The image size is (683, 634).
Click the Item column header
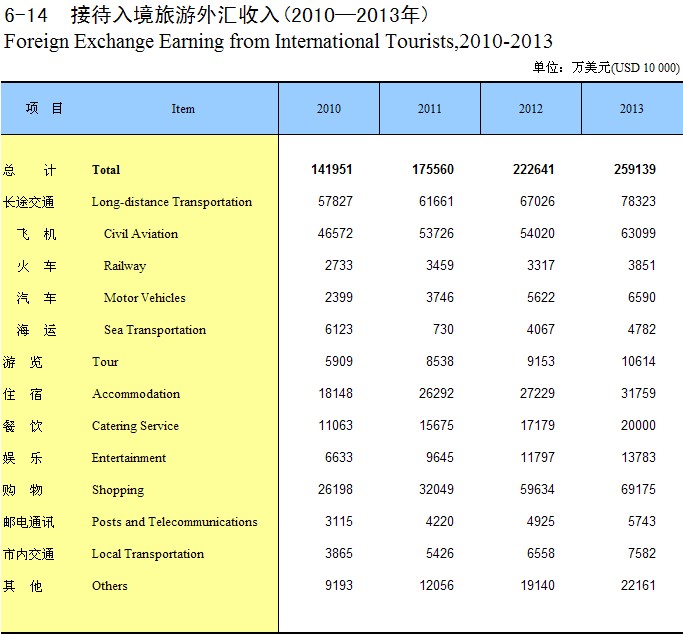183,109
